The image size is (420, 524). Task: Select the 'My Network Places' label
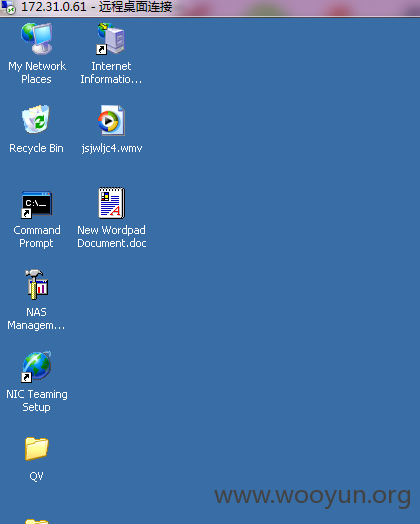point(37,73)
